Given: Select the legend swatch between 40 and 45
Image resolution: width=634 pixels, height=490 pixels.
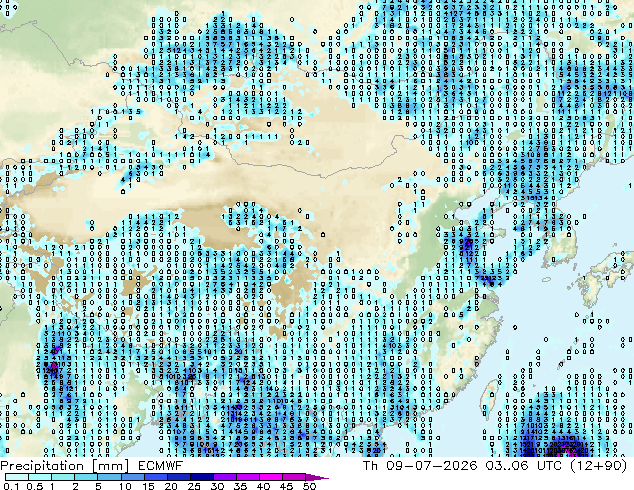Looking at the screenshot, I should tap(271, 477).
